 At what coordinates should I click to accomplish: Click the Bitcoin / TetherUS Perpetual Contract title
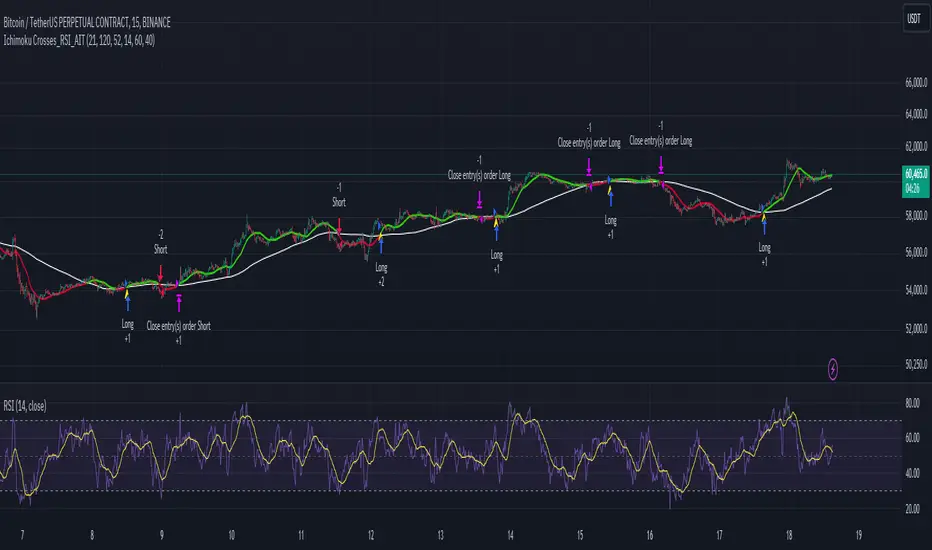pyautogui.click(x=87, y=23)
